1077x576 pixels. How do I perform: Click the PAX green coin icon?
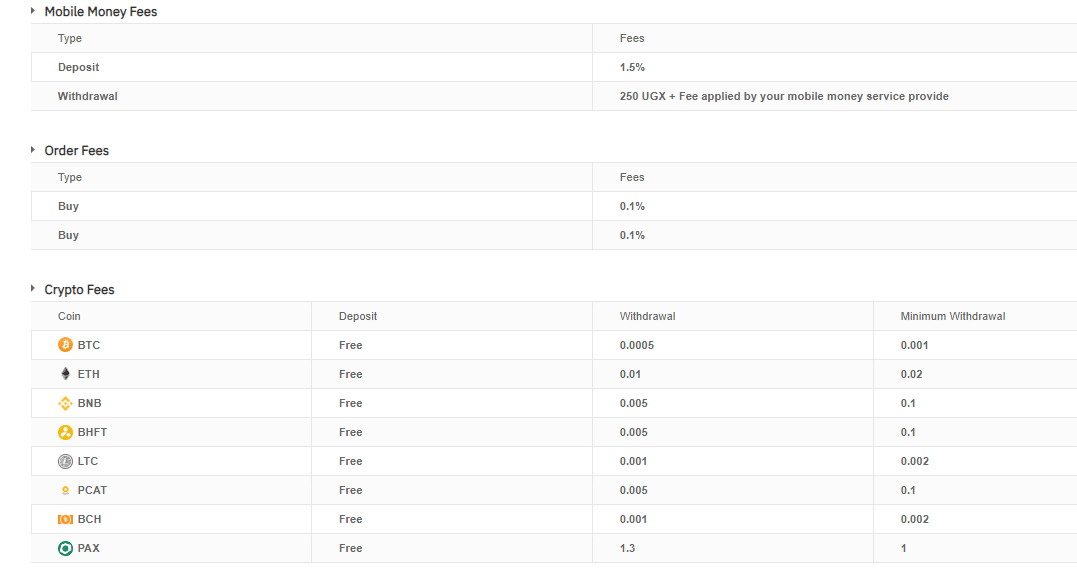coord(65,548)
